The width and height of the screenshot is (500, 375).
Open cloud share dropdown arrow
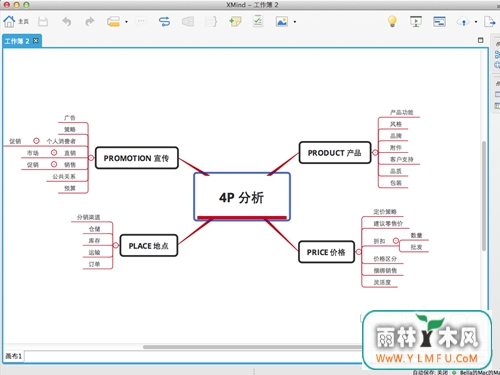click(476, 22)
